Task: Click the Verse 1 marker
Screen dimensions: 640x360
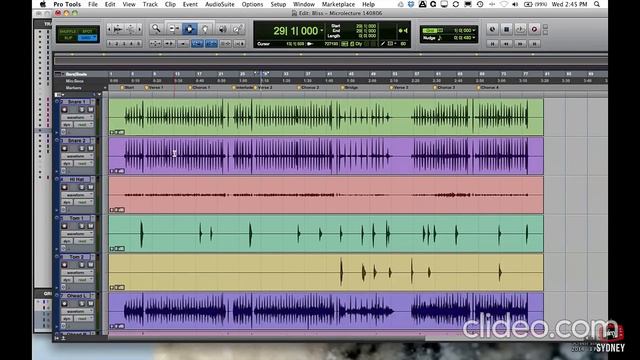Action: 154,87
